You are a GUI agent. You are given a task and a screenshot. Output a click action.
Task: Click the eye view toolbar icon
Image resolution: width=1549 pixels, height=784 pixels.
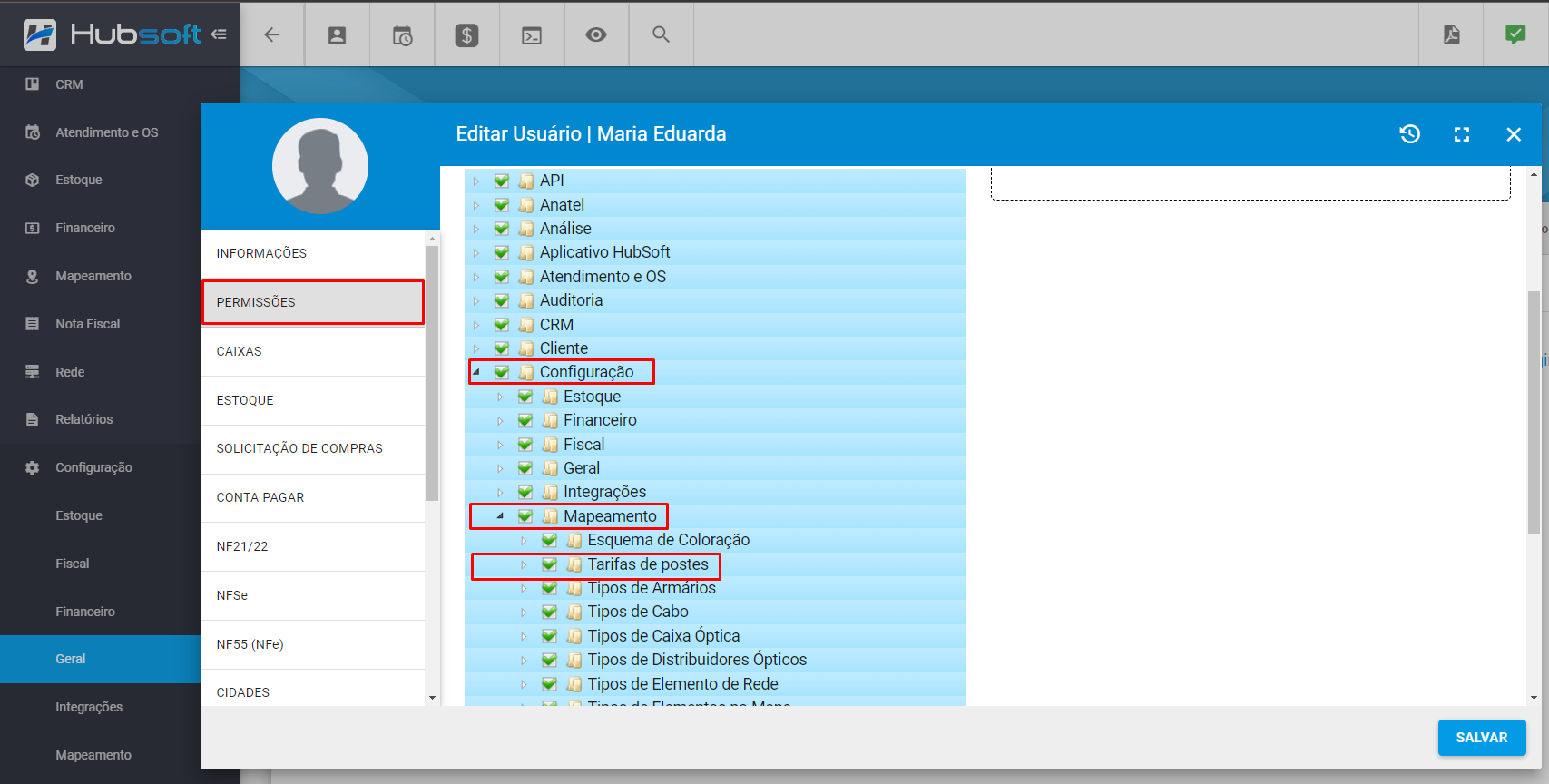point(596,34)
